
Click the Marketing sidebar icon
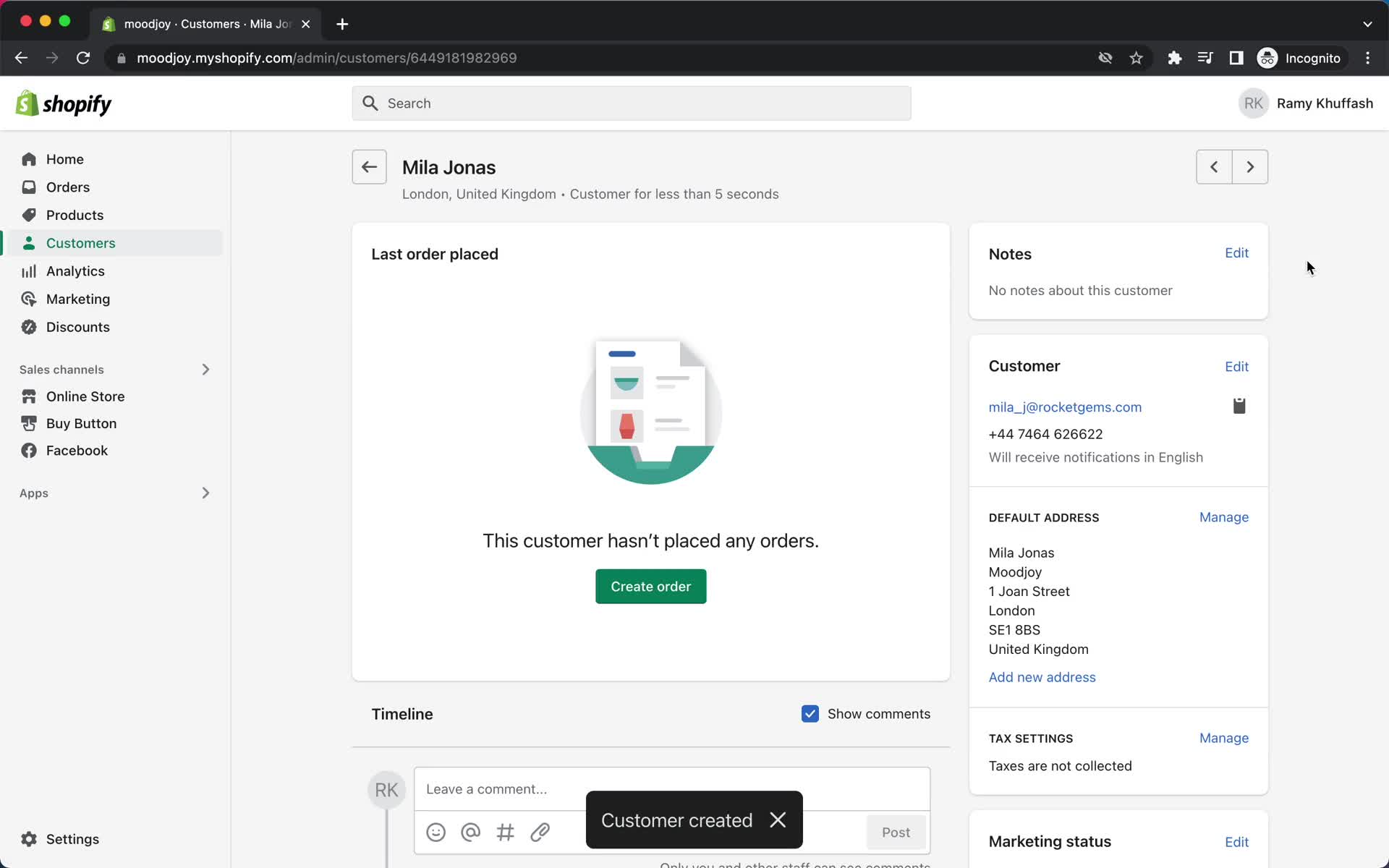pos(28,298)
